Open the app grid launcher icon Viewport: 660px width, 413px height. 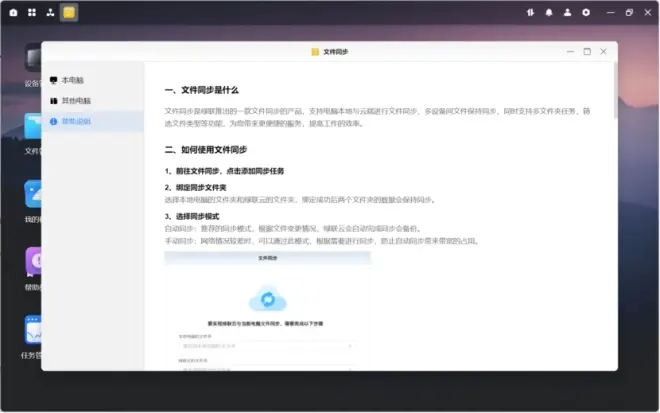tap(32, 13)
